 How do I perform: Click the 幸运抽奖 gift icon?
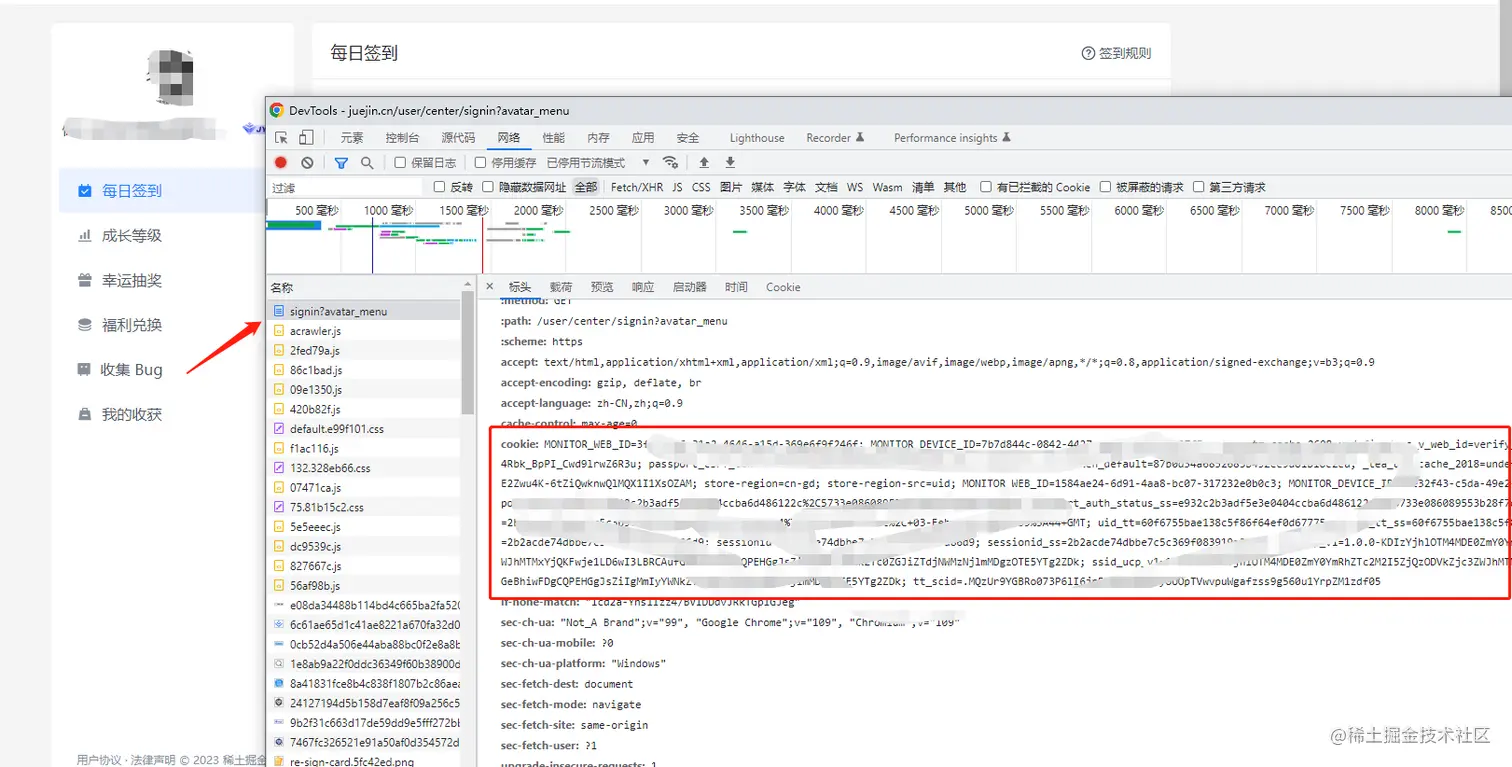click(x=85, y=281)
